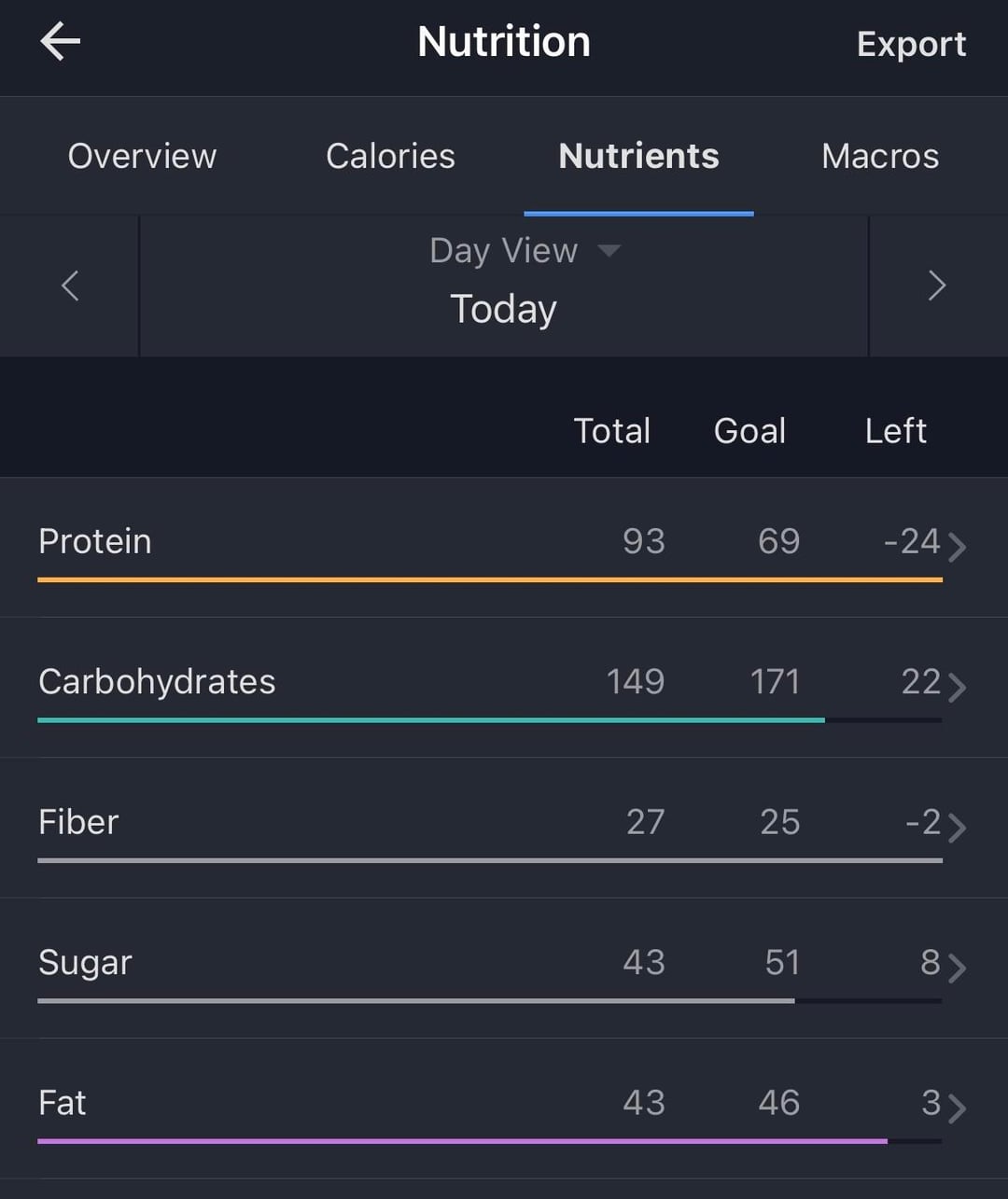This screenshot has width=1008, height=1199.
Task: Go to the next day arrow
Action: [937, 286]
